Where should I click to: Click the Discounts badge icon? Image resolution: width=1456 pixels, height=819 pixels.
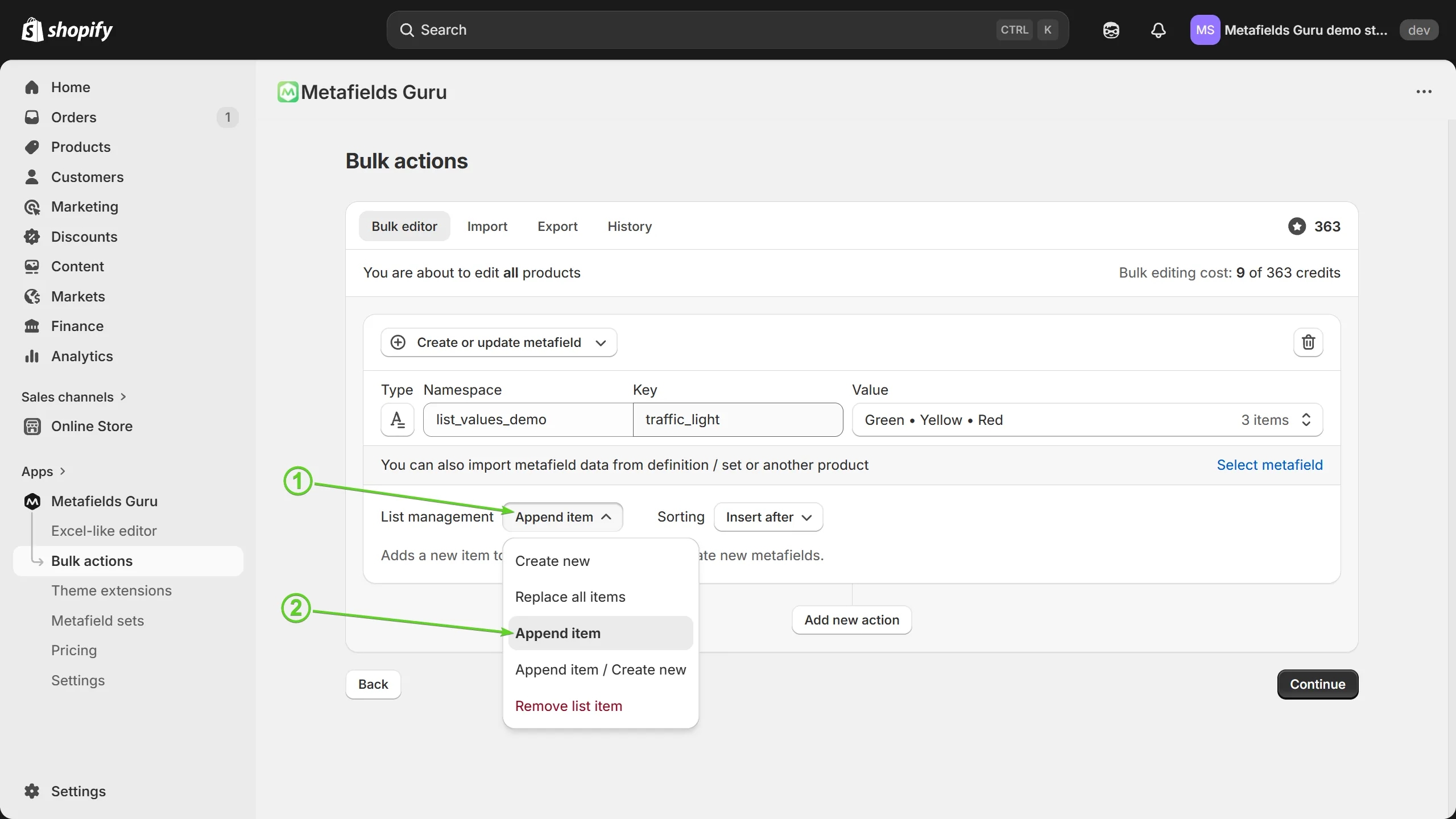coord(32,237)
